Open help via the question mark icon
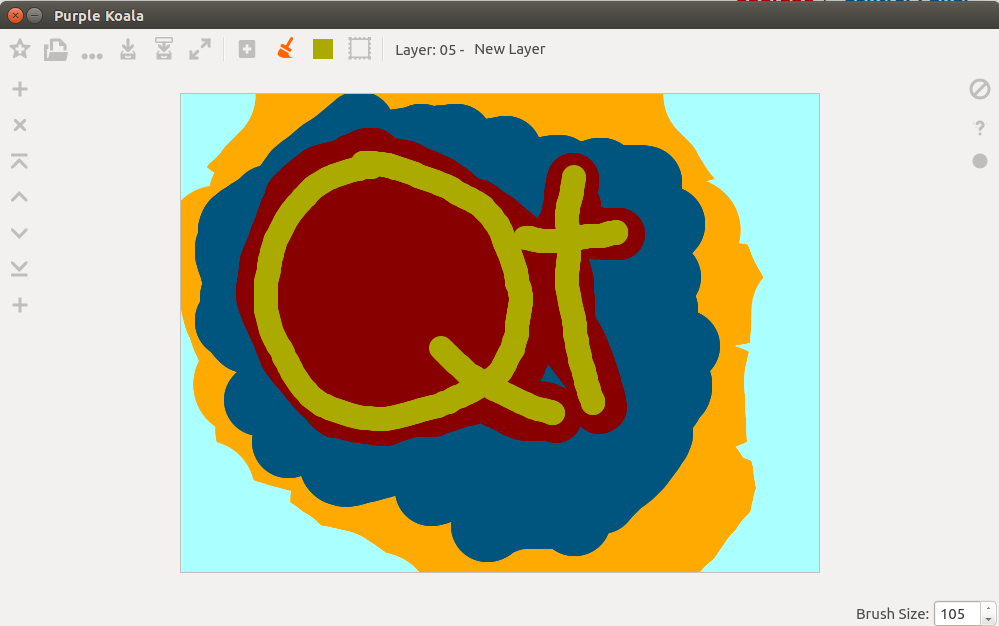This screenshot has width=999, height=626. [x=980, y=128]
